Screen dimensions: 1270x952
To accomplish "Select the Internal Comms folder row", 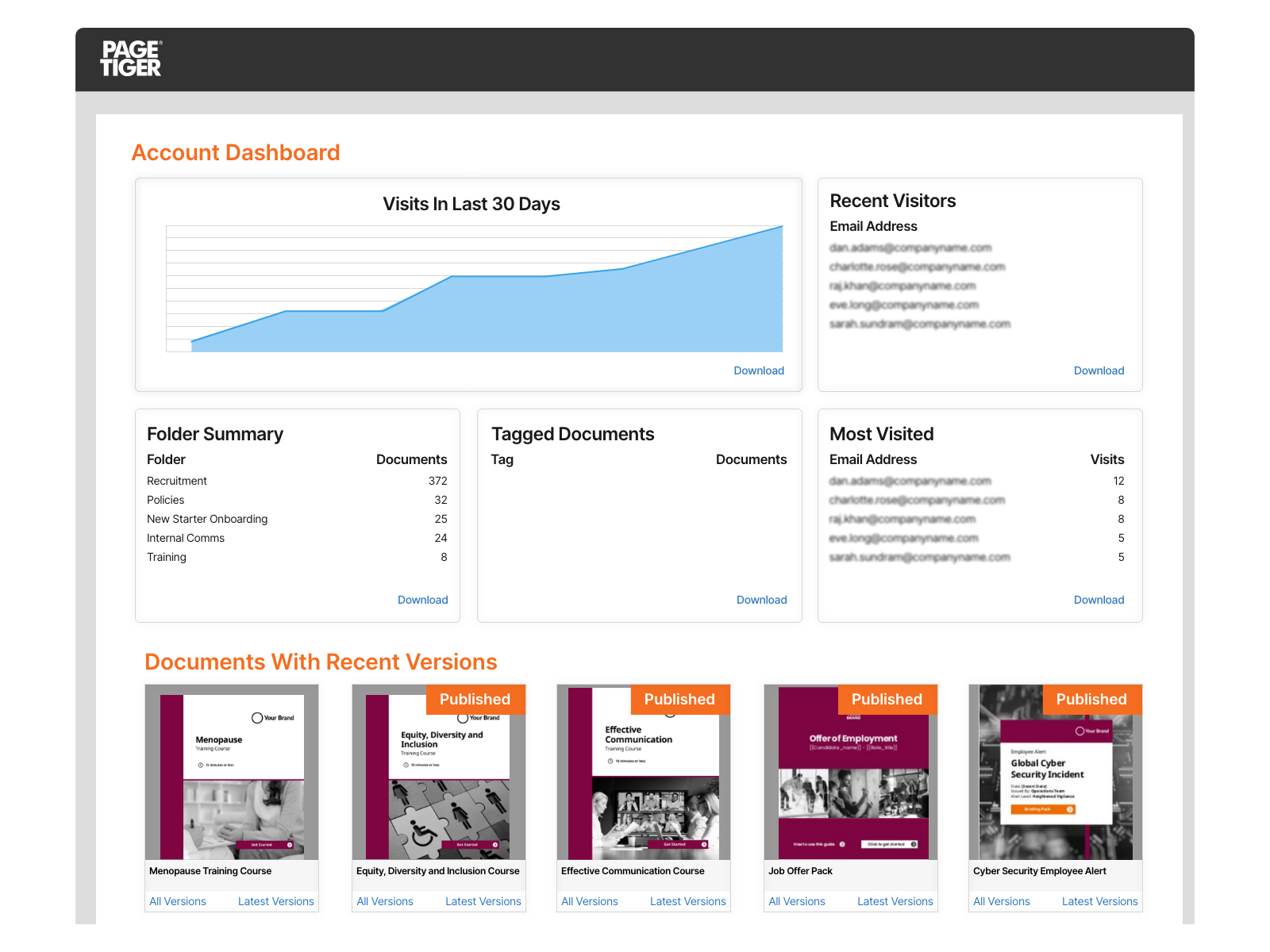I will (297, 538).
